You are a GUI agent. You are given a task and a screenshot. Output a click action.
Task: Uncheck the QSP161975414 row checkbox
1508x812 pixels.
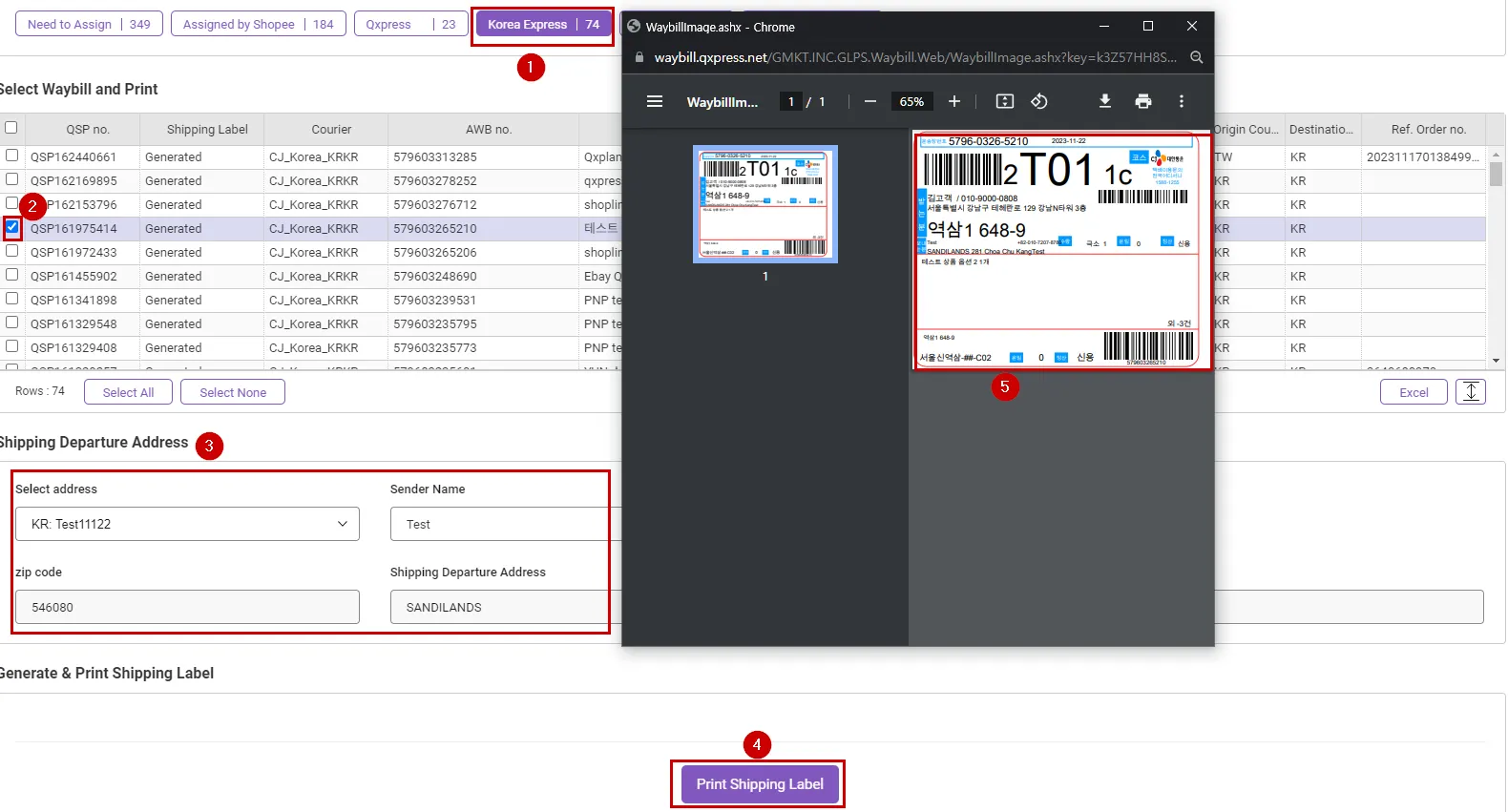(12, 227)
